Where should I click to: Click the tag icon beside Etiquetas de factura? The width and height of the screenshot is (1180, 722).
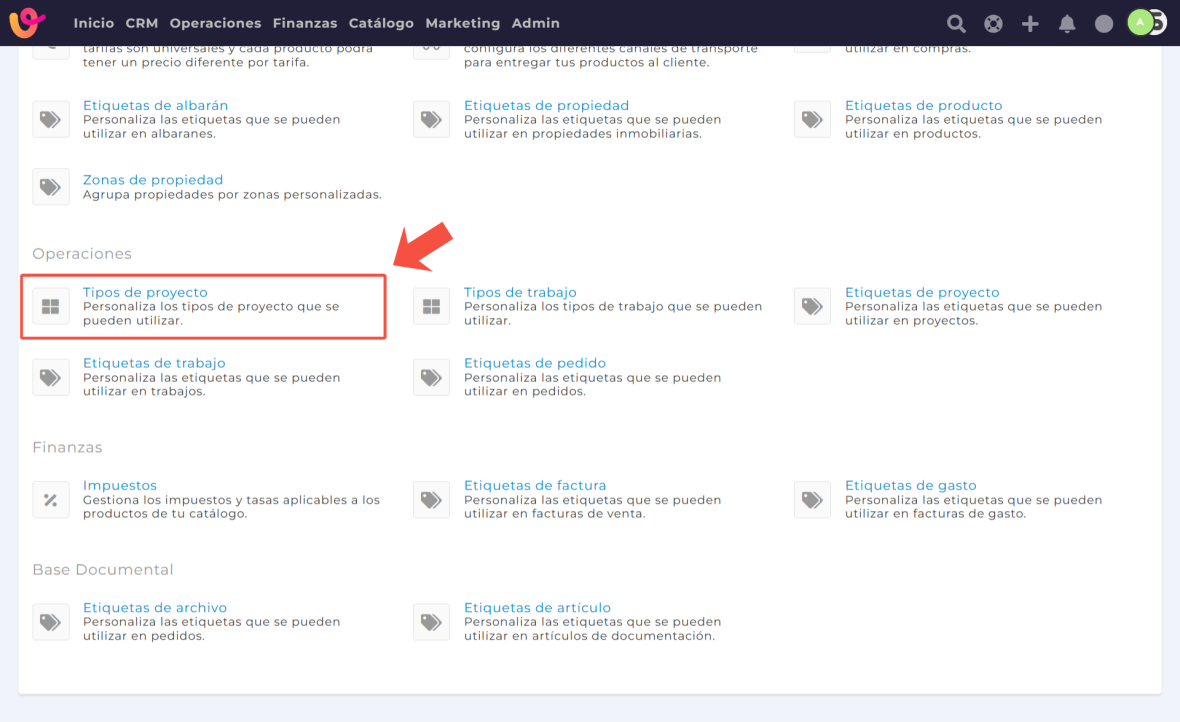(x=431, y=500)
